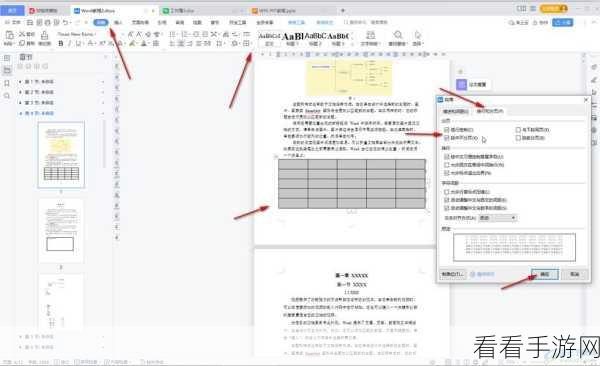Image resolution: width=600 pixels, height=366 pixels.
Task: Enable unchecked Latin word wrap checkbox
Action: (x=447, y=165)
